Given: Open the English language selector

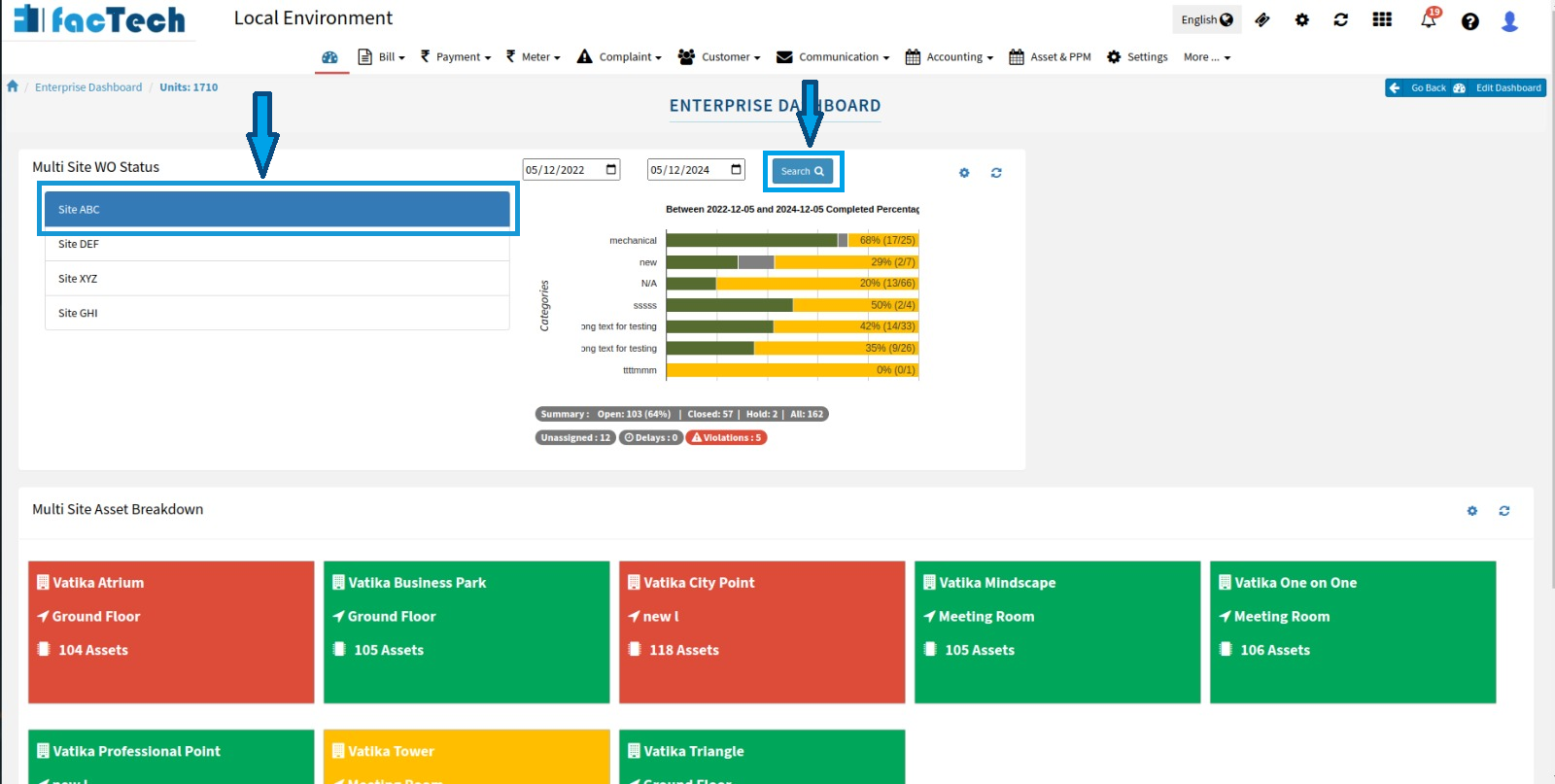Looking at the screenshot, I should click(x=1206, y=19).
